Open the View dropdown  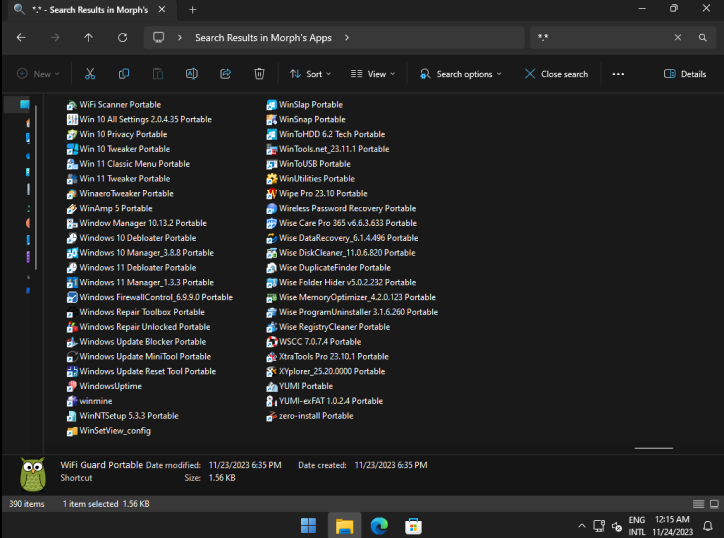373,74
